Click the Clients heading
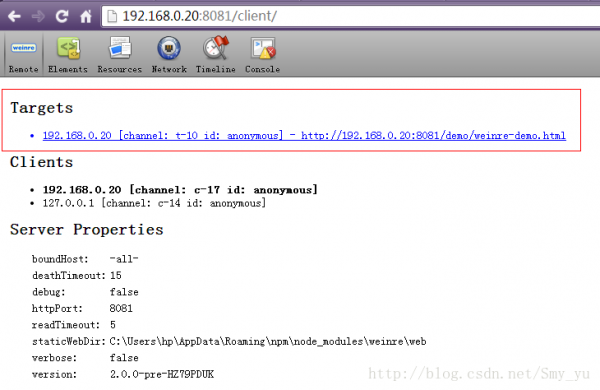This screenshot has width=600, height=390. click(x=41, y=162)
